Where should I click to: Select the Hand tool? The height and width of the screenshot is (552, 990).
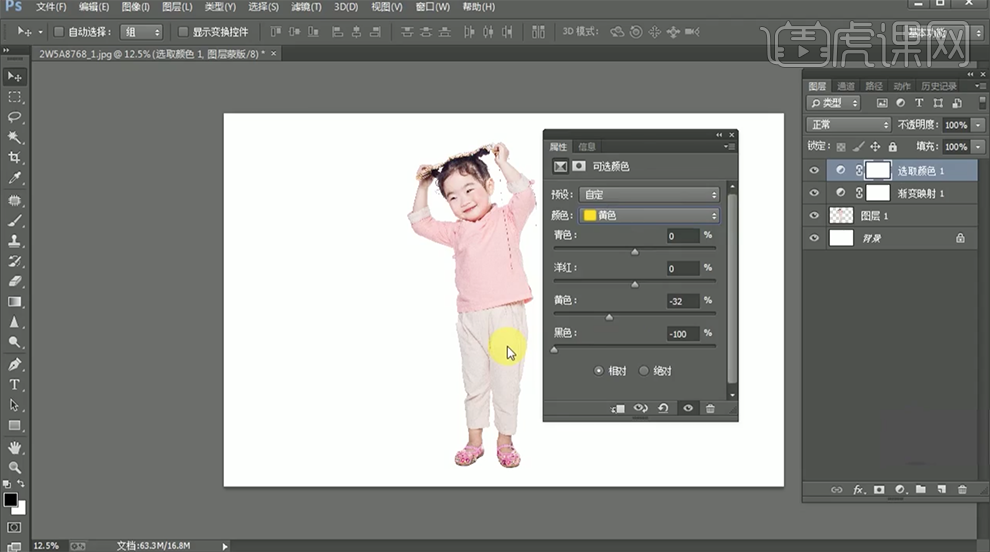coord(15,447)
